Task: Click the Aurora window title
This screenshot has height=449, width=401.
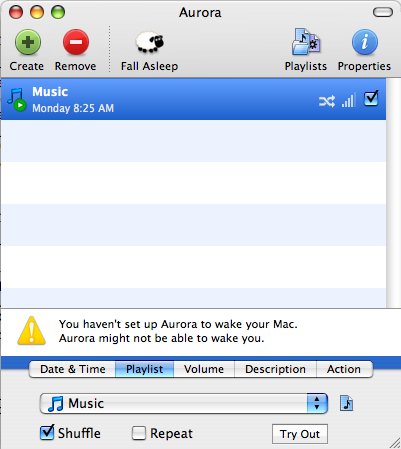Action: tap(200, 13)
